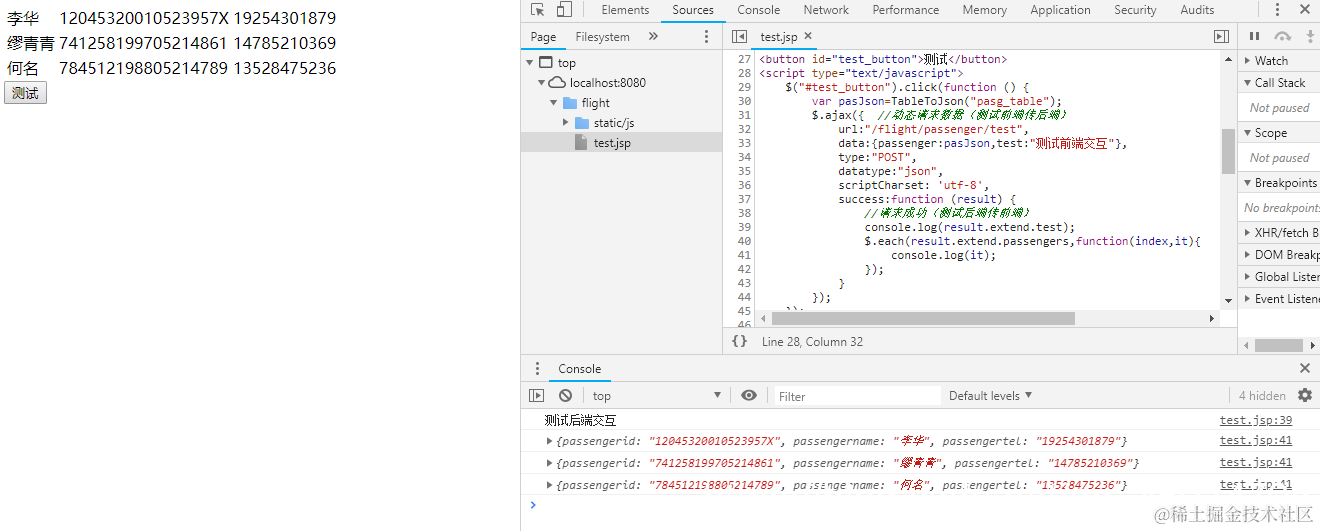The width and height of the screenshot is (1320, 531).
Task: Click the editor horizontal scrollbar
Action: point(922,318)
